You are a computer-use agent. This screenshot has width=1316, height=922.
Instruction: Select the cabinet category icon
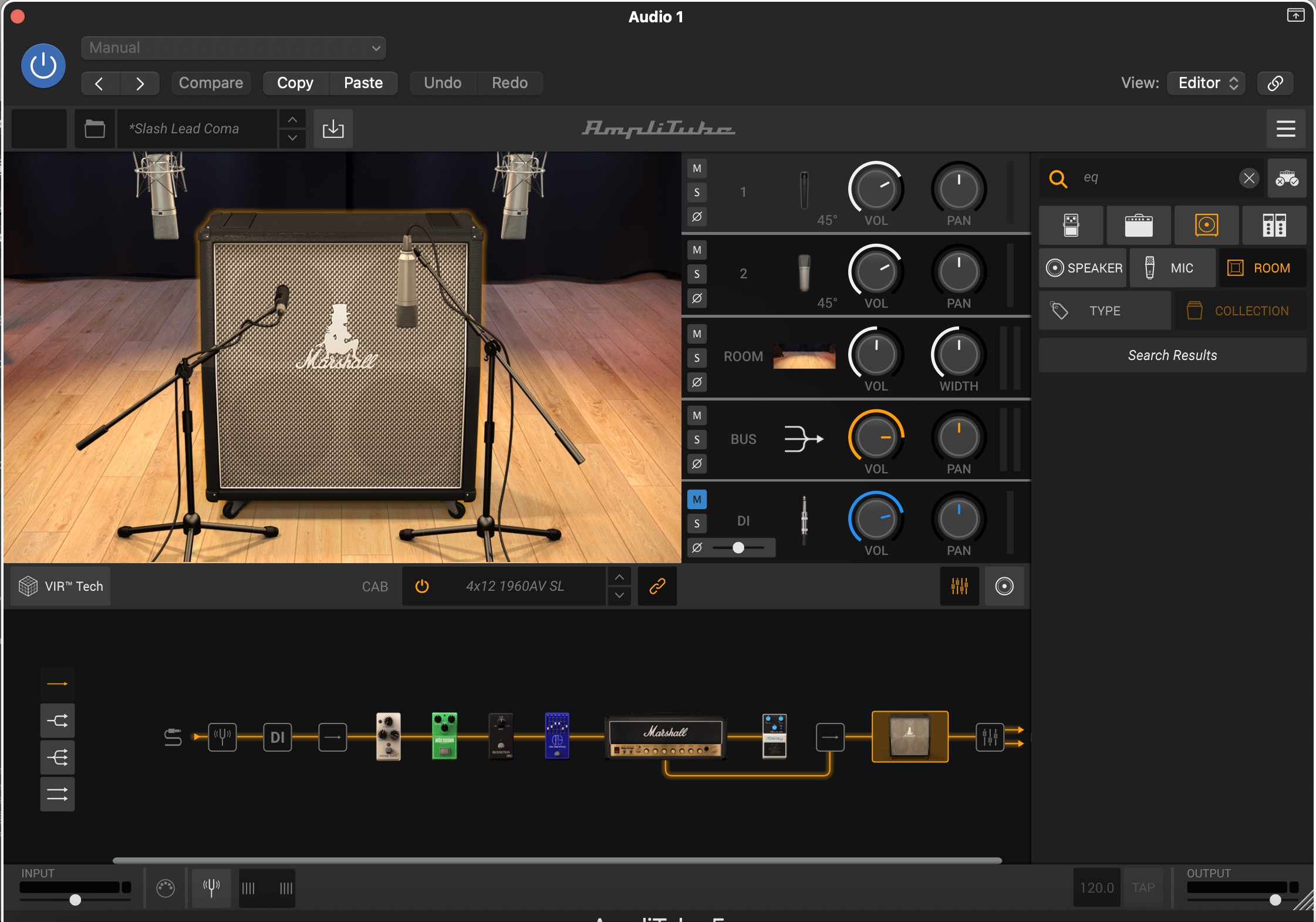(x=1207, y=225)
